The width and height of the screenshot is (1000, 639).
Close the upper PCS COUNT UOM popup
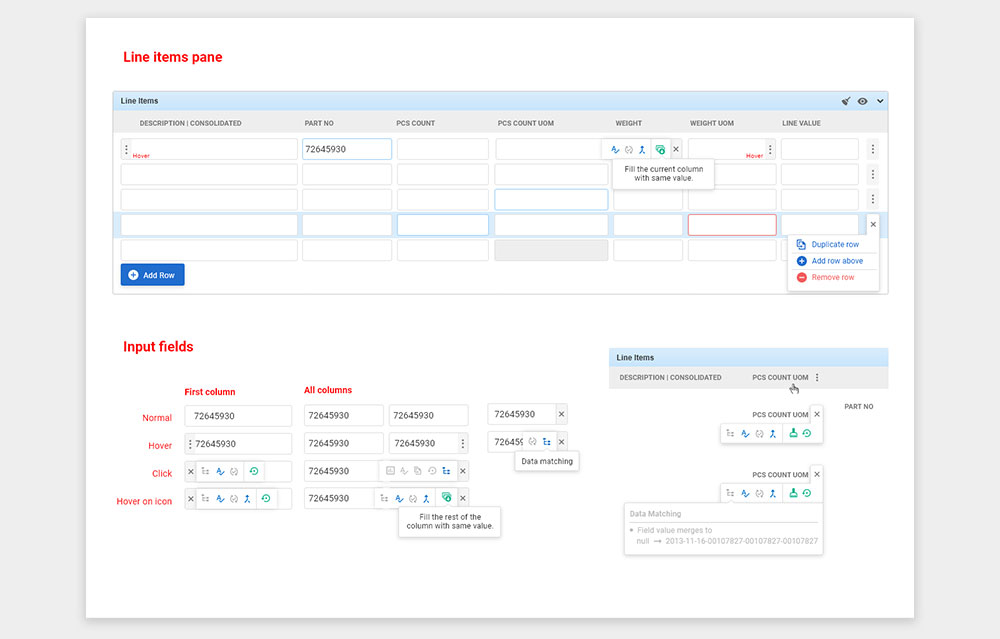pyautogui.click(x=817, y=414)
